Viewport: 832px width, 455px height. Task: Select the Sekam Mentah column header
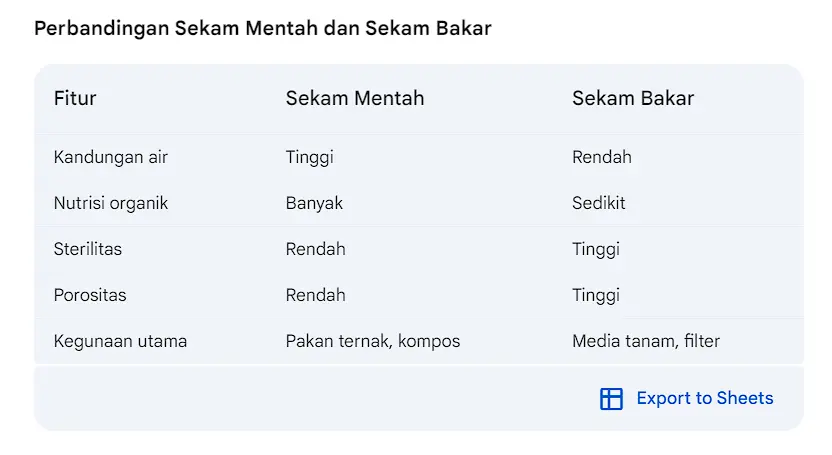click(x=355, y=99)
